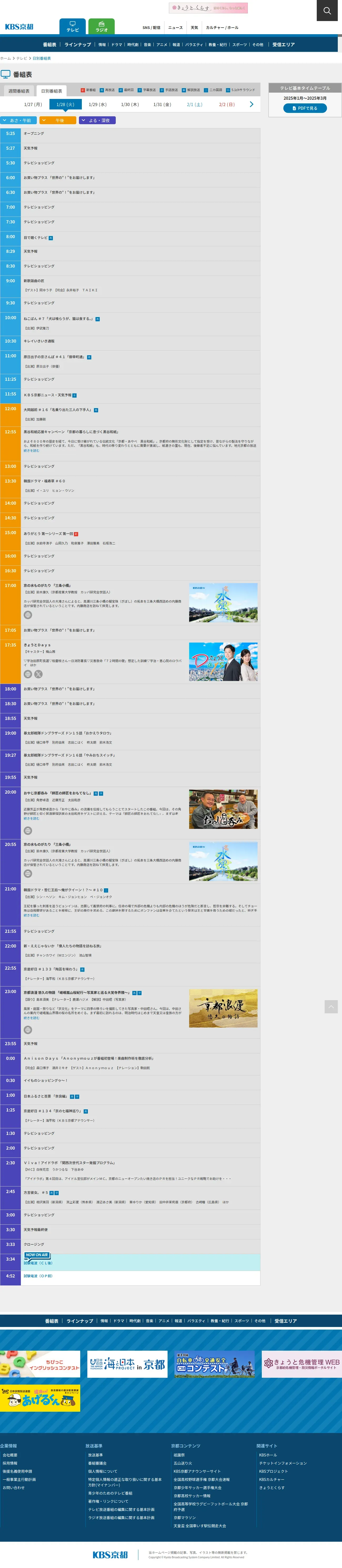
Task: Jump to 午後 section
Action: coord(58,121)
